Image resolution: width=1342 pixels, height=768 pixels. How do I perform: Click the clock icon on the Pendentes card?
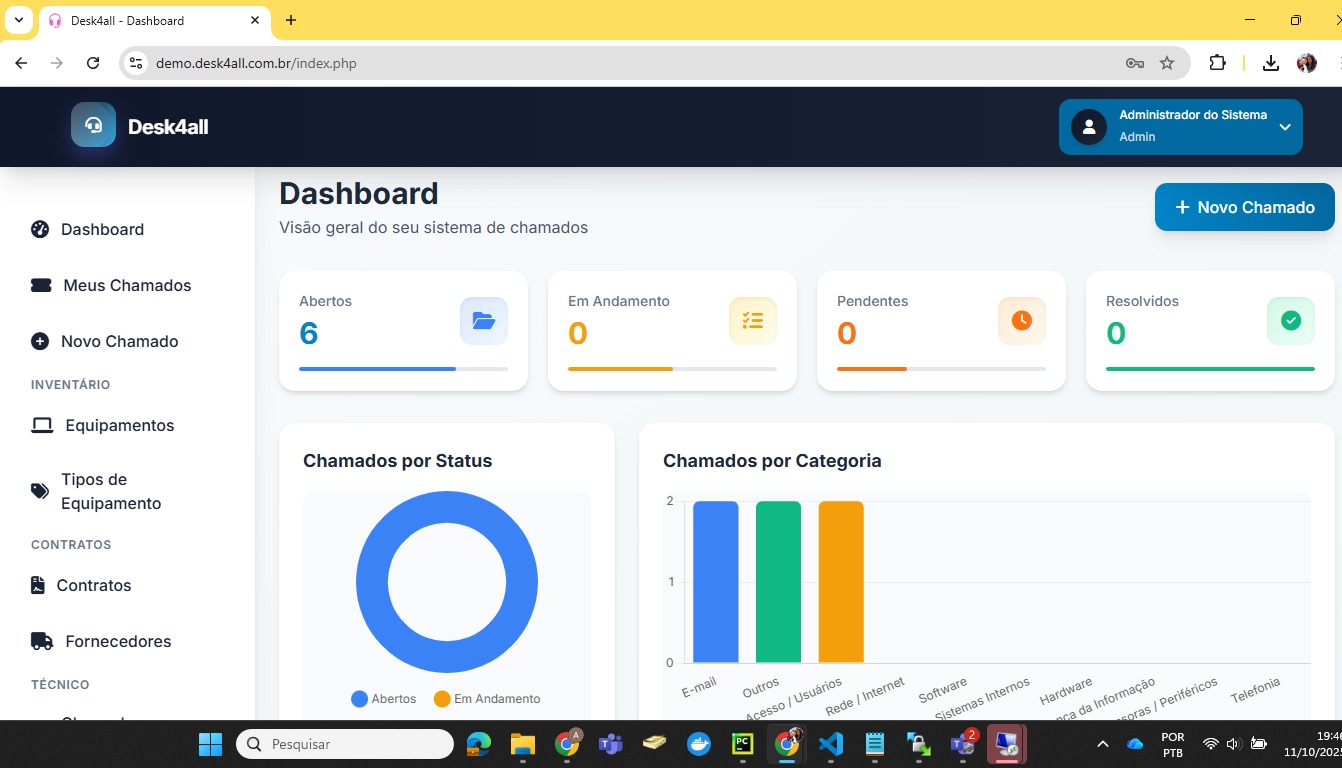pyautogui.click(x=1021, y=320)
